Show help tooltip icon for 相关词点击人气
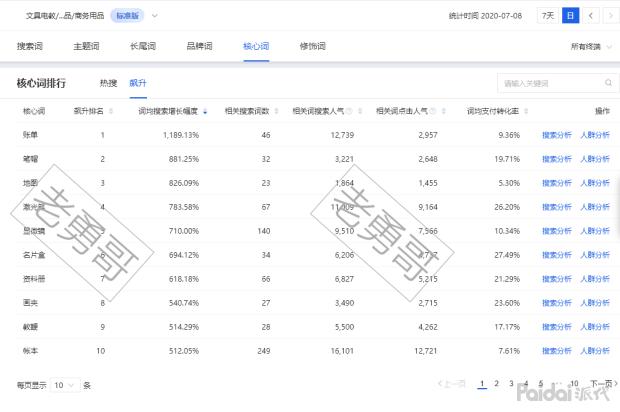 pyautogui.click(x=433, y=111)
